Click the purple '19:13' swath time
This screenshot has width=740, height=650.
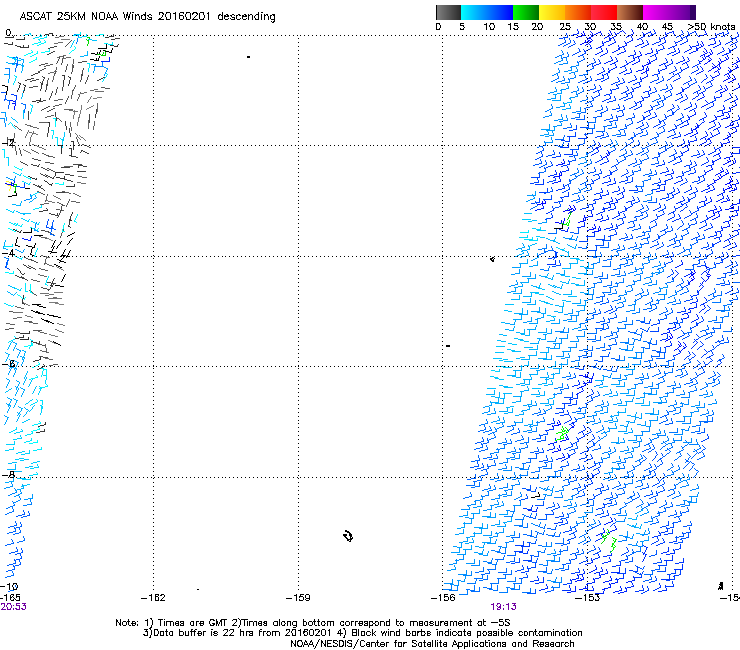(x=503, y=607)
